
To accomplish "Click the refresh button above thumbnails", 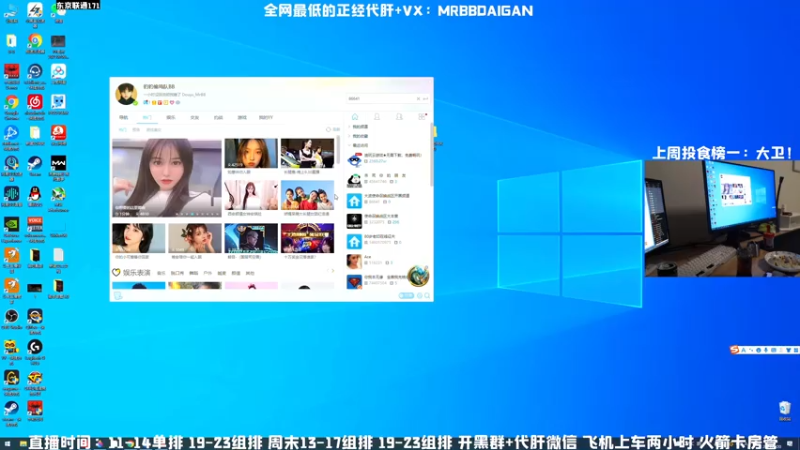I will click(333, 130).
